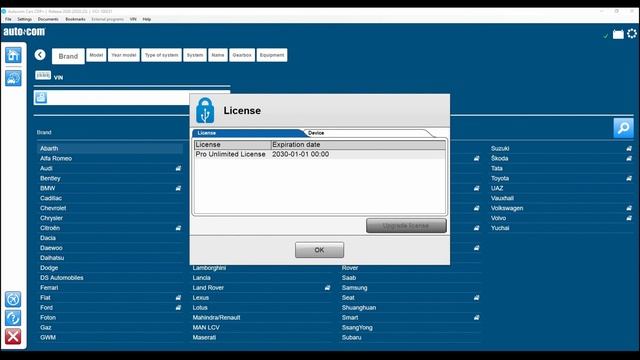The width and height of the screenshot is (640, 360).
Task: Select the Year model step tab
Action: [124, 55]
